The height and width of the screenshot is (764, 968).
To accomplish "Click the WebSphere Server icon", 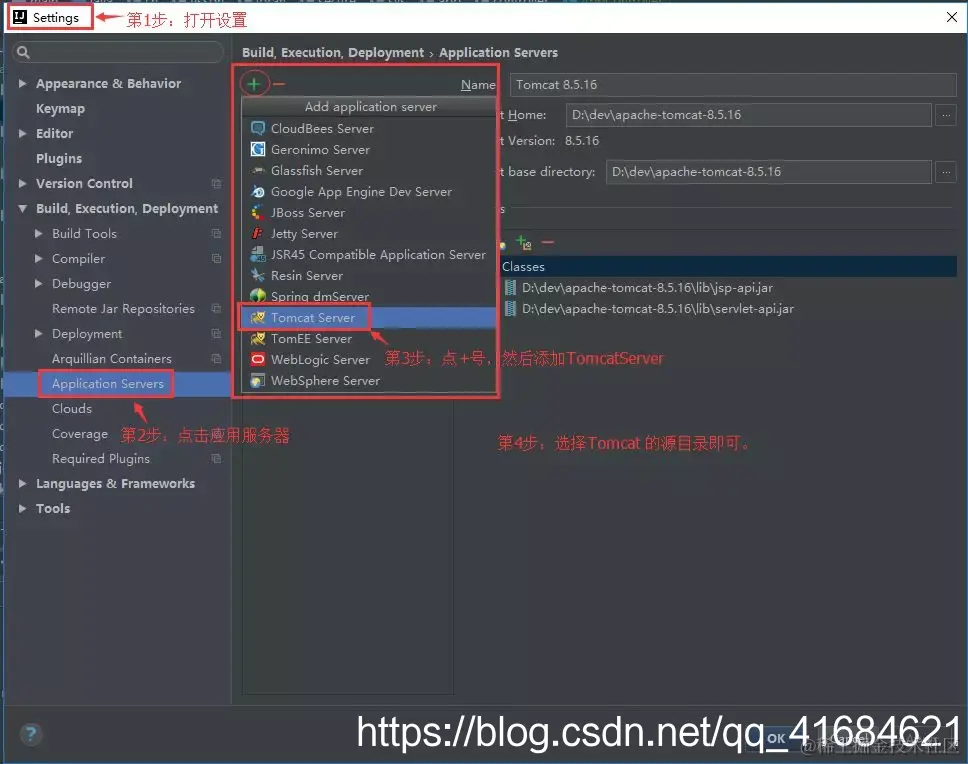I will (x=257, y=380).
